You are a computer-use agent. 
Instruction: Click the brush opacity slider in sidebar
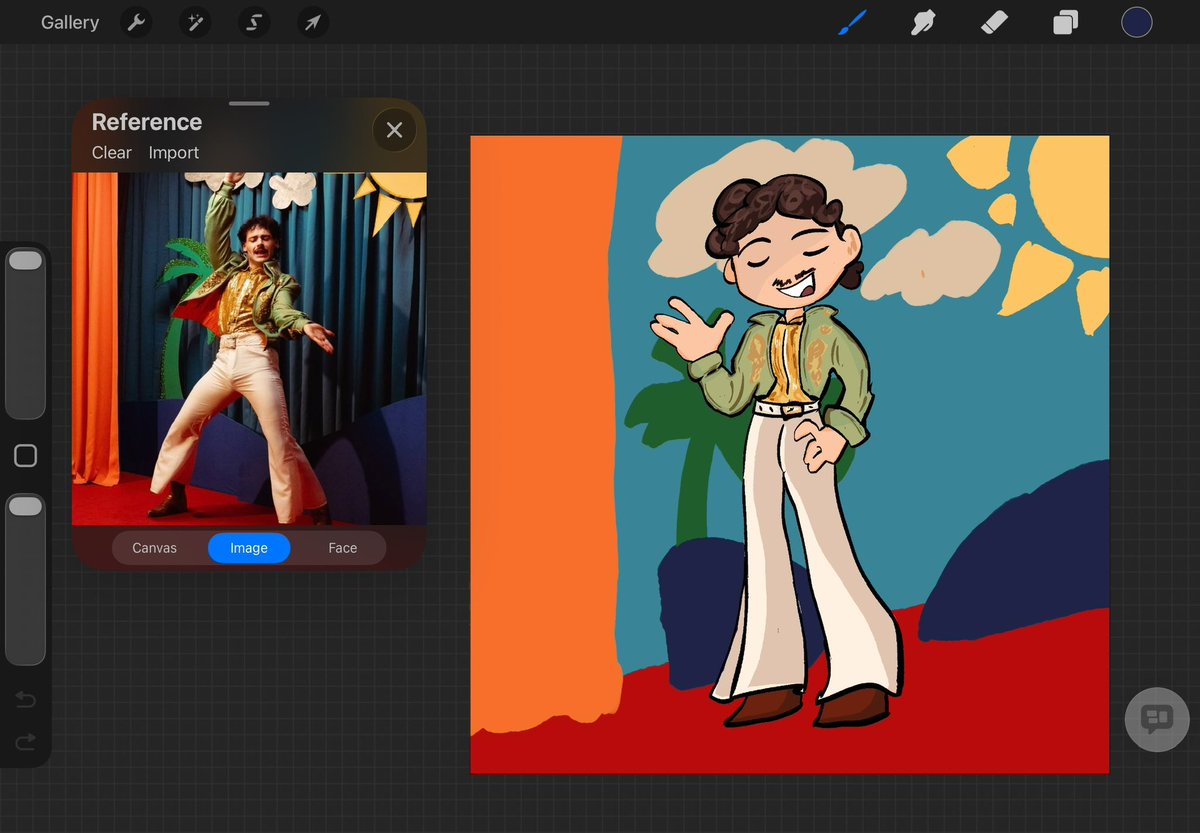(x=25, y=579)
